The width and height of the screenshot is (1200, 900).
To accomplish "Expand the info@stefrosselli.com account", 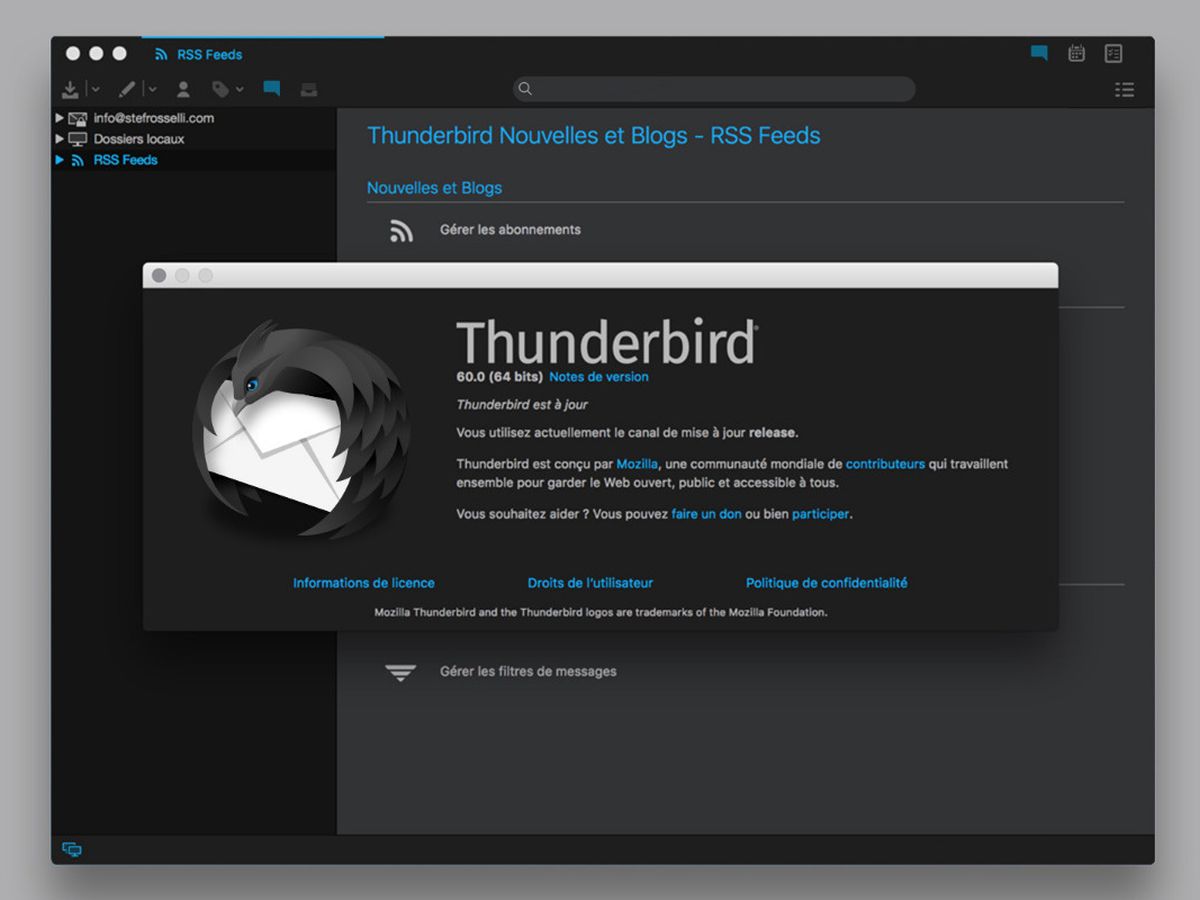I will [x=60, y=118].
